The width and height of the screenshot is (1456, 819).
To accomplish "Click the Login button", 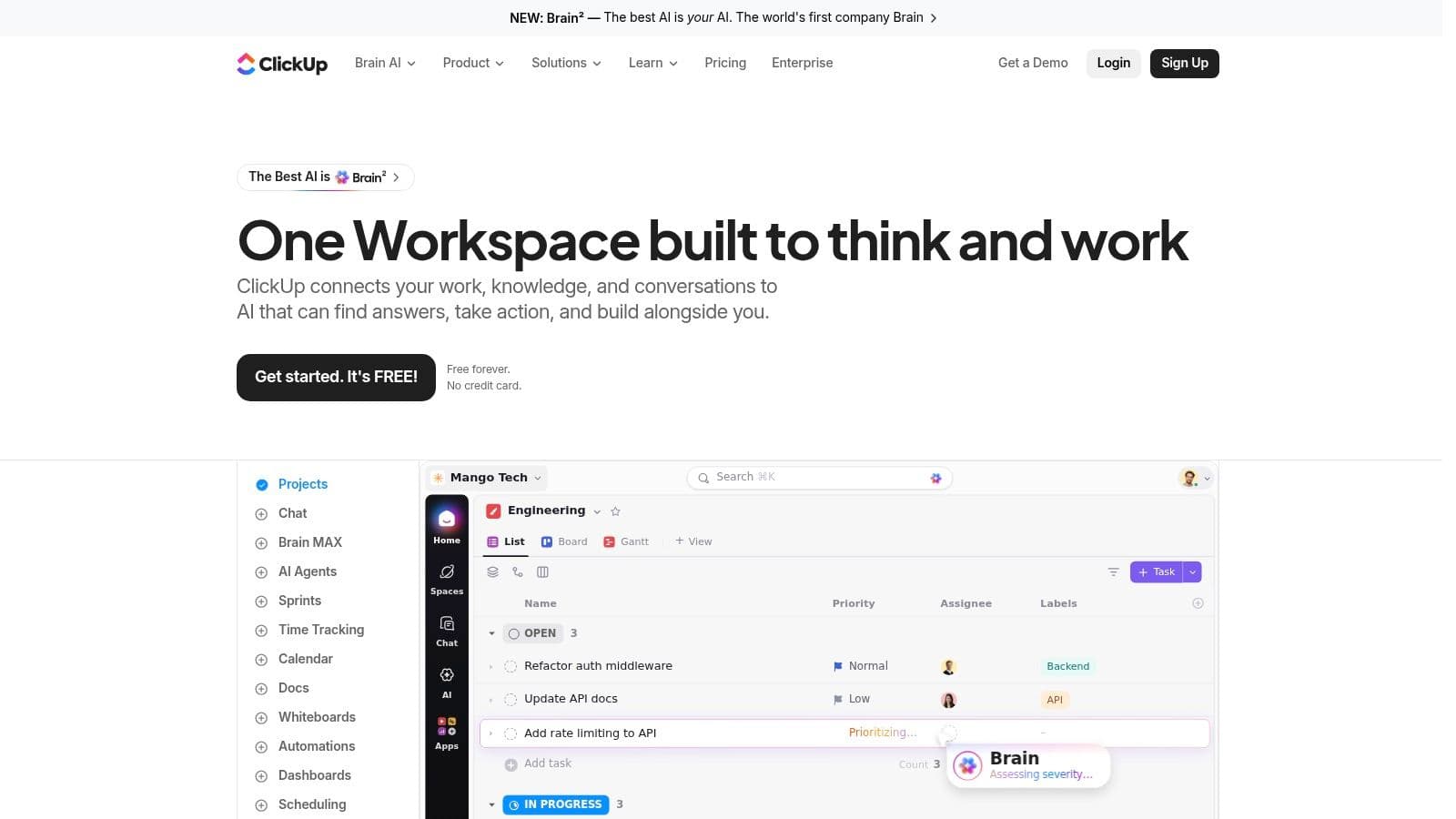I will coord(1114,63).
